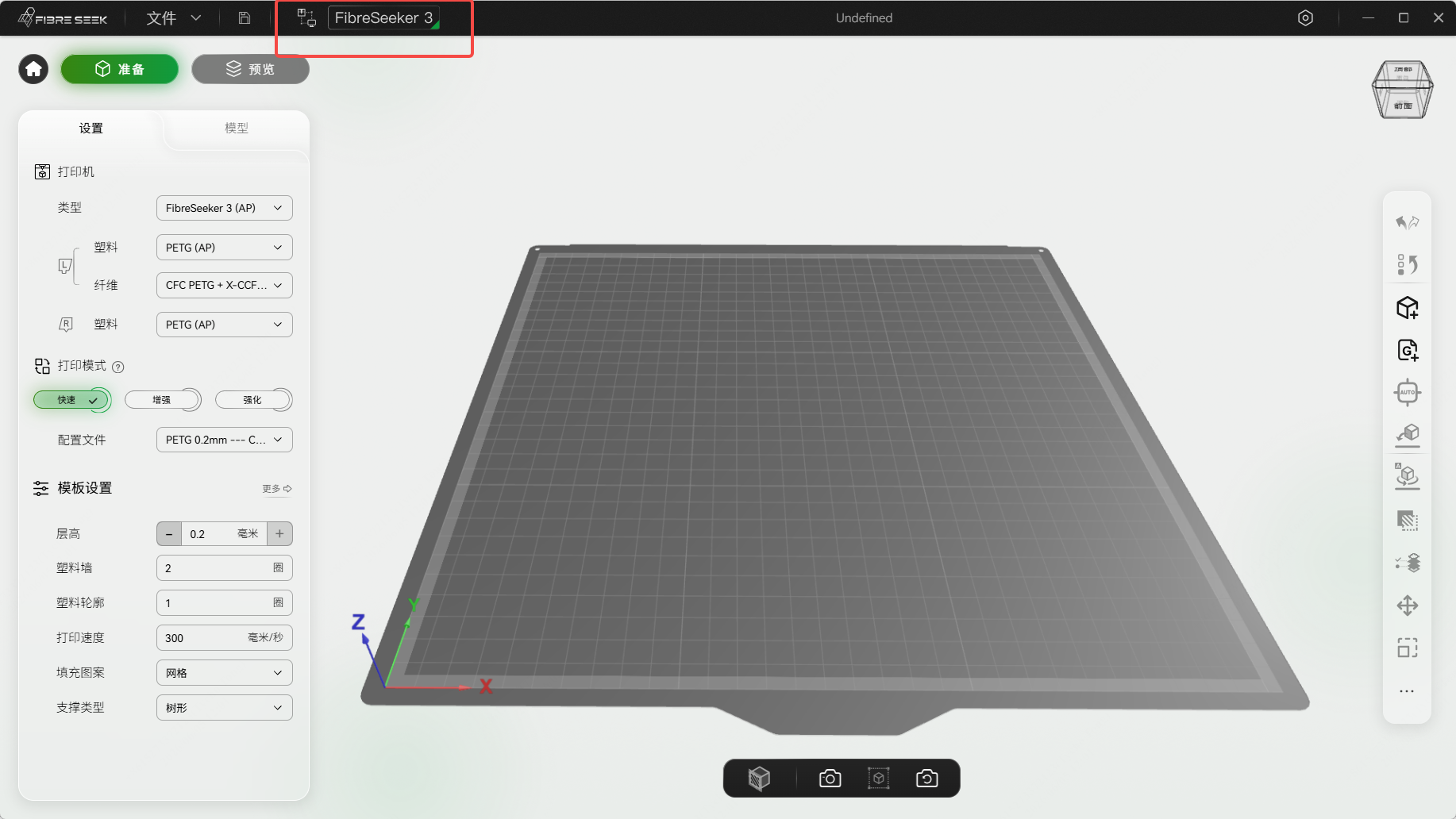Image resolution: width=1456 pixels, height=819 pixels.
Task: Click the AUTO arrange icon
Action: click(x=1407, y=392)
